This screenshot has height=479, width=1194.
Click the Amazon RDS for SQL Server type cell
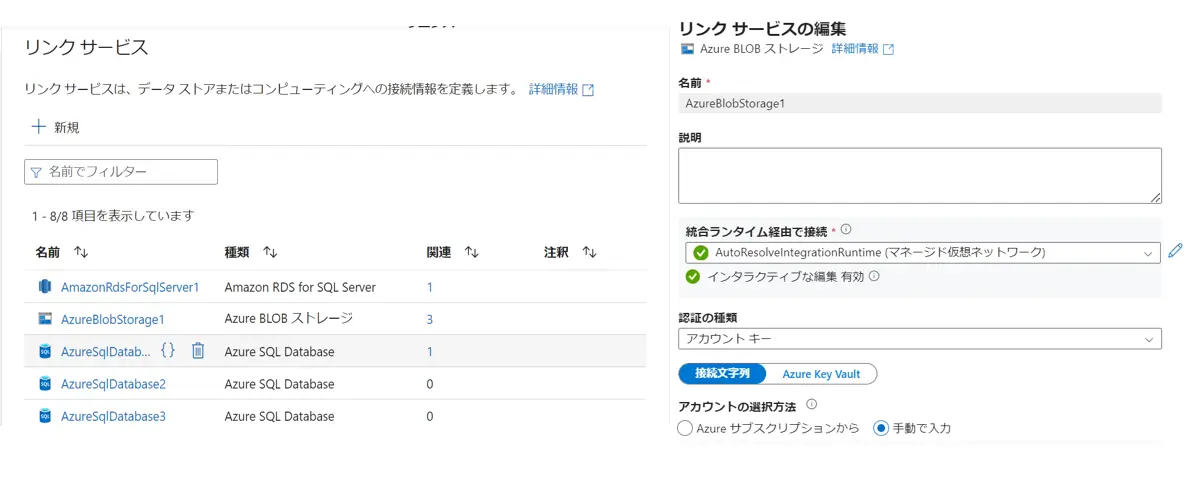[300, 287]
